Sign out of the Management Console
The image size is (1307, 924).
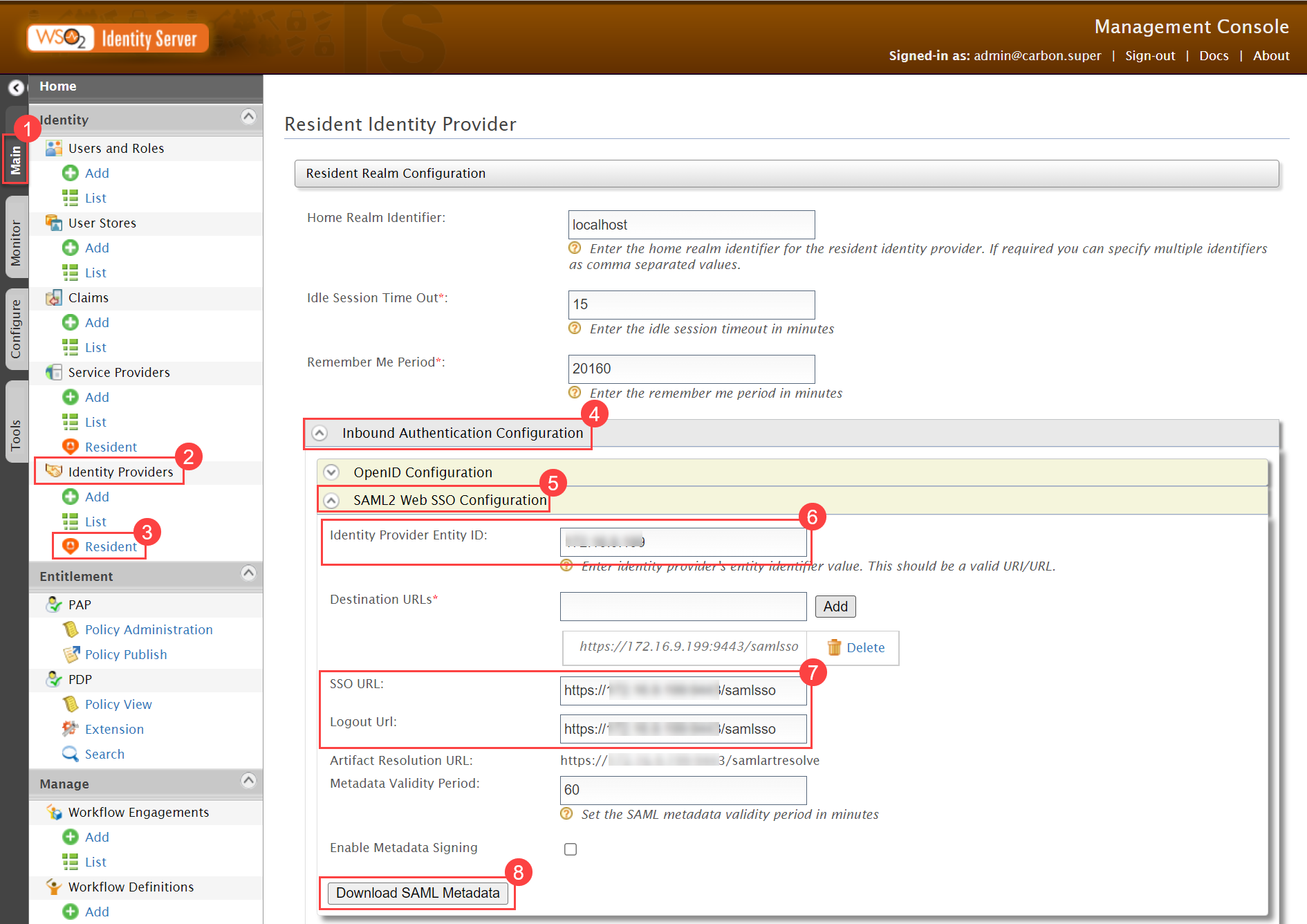[1150, 55]
